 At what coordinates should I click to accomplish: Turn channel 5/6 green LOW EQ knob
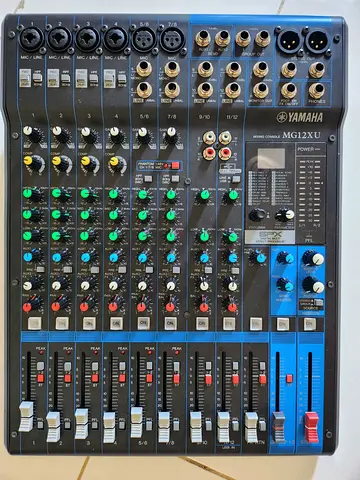(x=143, y=236)
